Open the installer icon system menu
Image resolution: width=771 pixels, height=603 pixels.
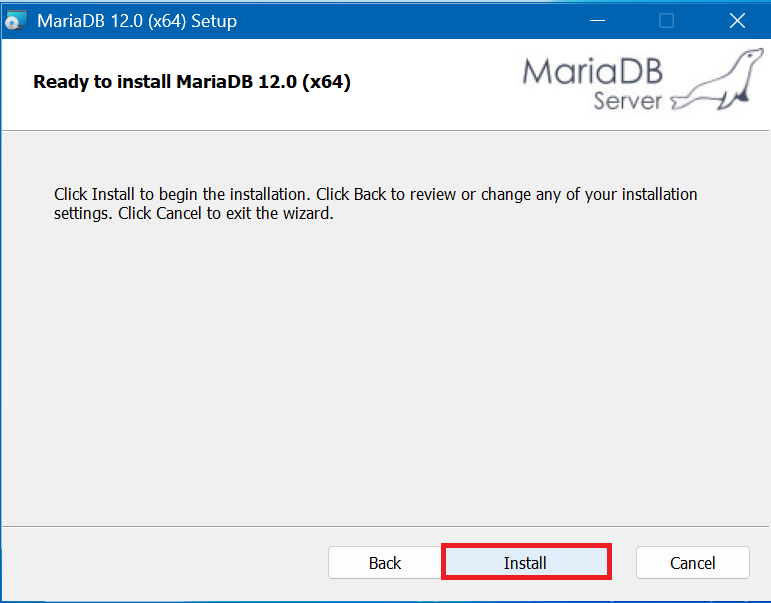coord(17,21)
